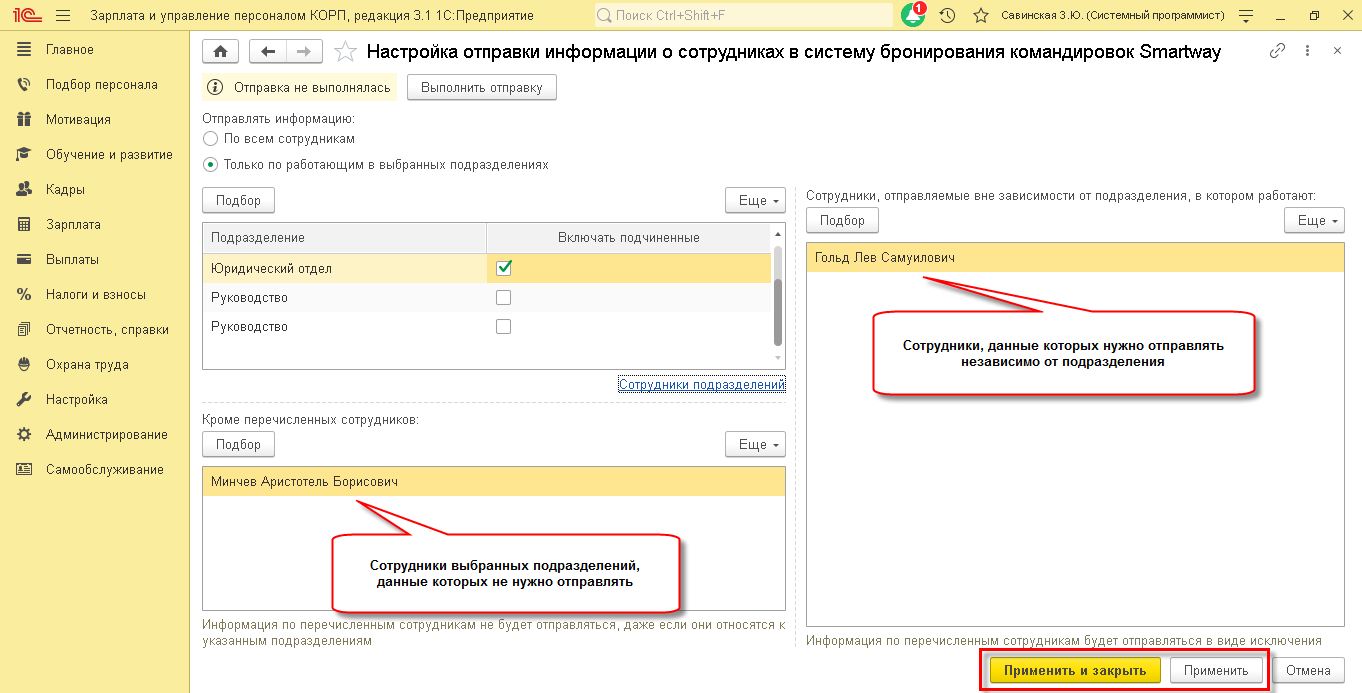Go to the home page button
This screenshot has height=693, width=1362.
(221, 52)
